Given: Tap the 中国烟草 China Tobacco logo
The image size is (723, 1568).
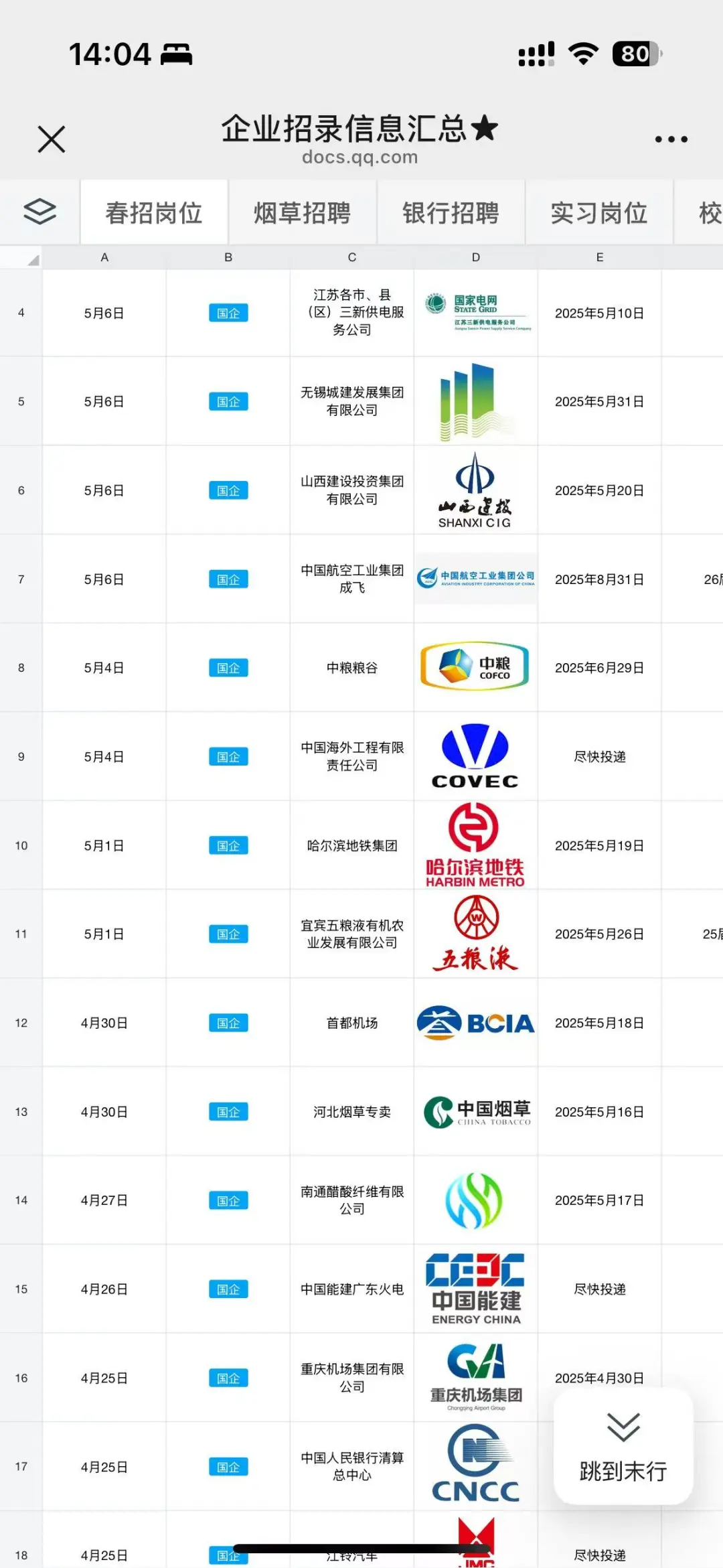Looking at the screenshot, I should coord(477,1112).
